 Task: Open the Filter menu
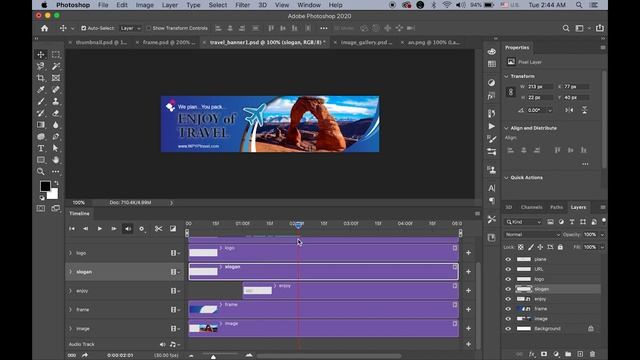(242, 5)
